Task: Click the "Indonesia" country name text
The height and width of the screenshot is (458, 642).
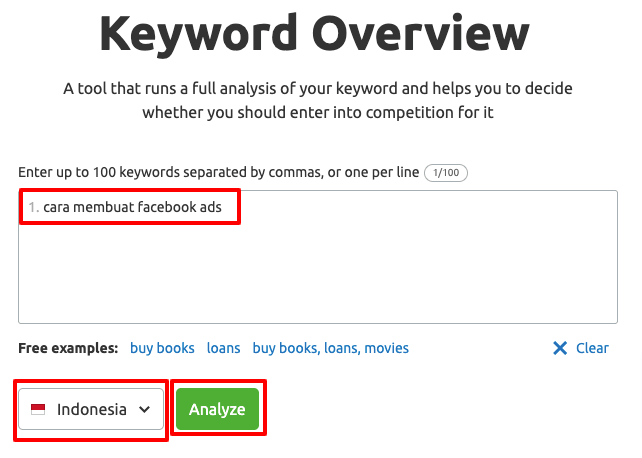Action: (x=92, y=409)
